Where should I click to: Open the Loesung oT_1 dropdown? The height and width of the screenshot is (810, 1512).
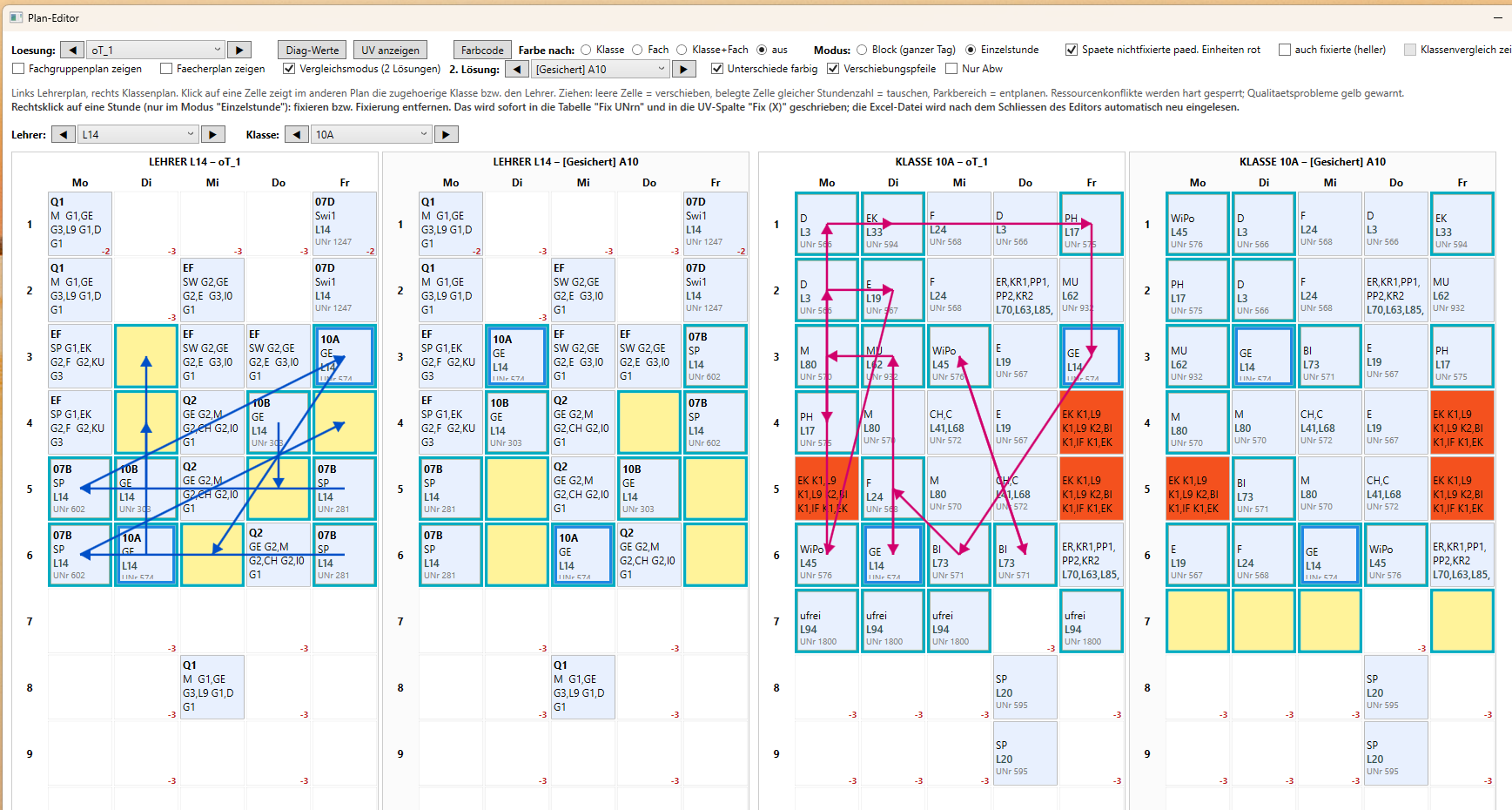(156, 50)
